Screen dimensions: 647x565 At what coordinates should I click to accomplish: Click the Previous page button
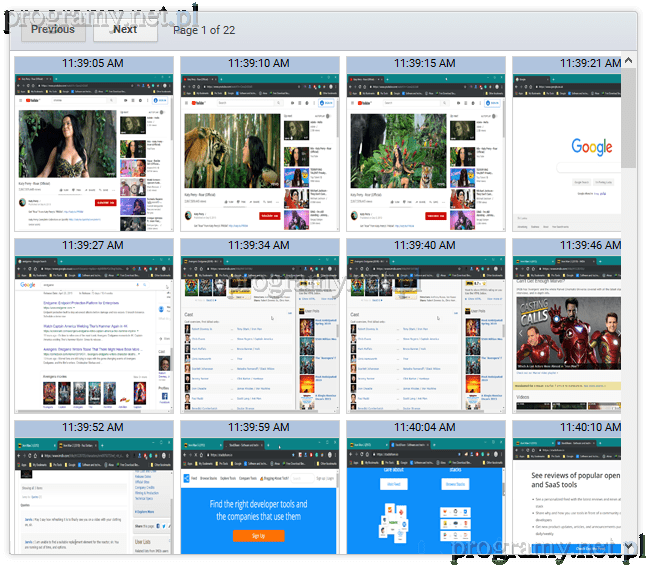point(53,30)
